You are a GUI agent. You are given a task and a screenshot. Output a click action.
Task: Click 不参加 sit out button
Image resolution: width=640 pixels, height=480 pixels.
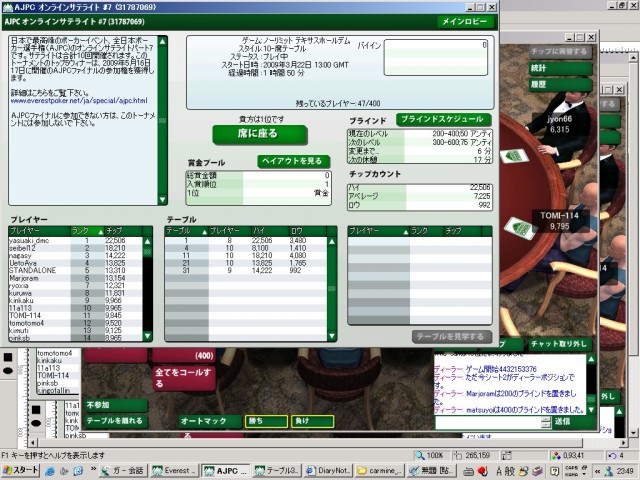(x=116, y=405)
